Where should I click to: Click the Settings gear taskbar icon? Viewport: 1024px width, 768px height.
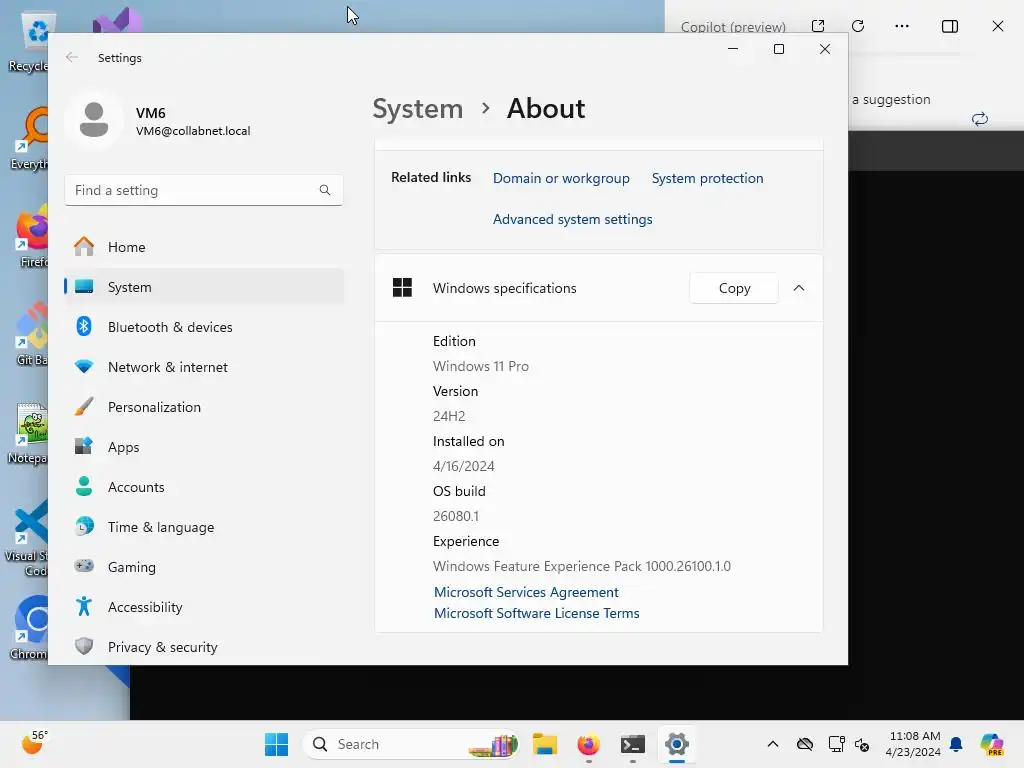677,744
